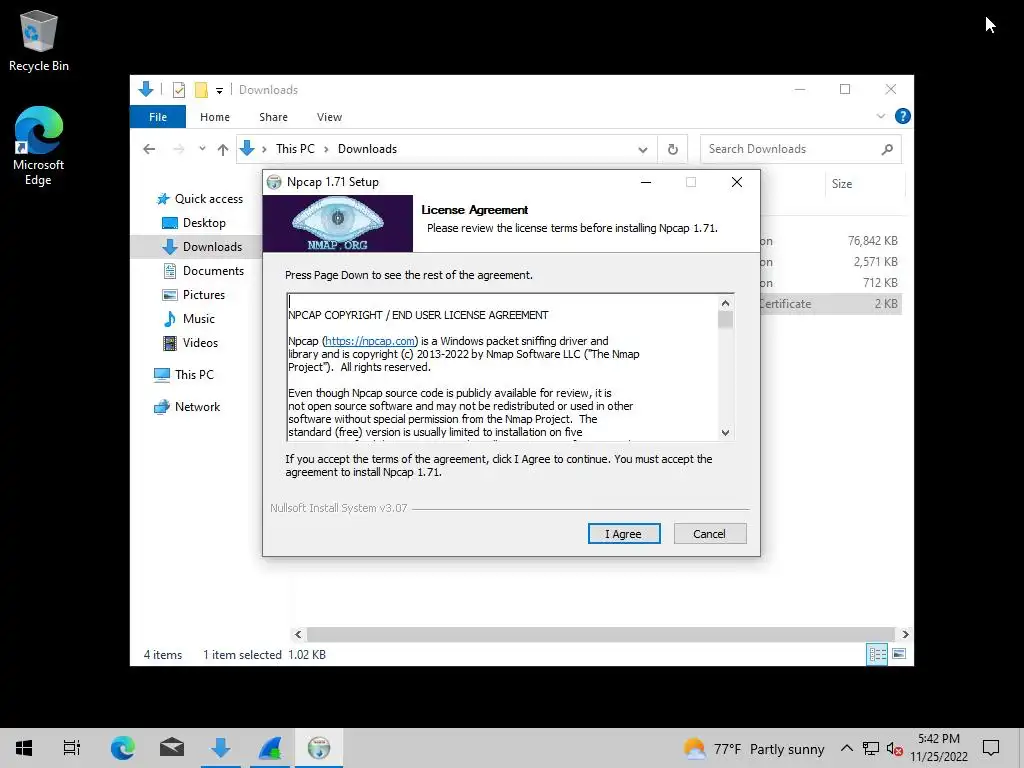Open the Share ribbon tab

tap(273, 117)
